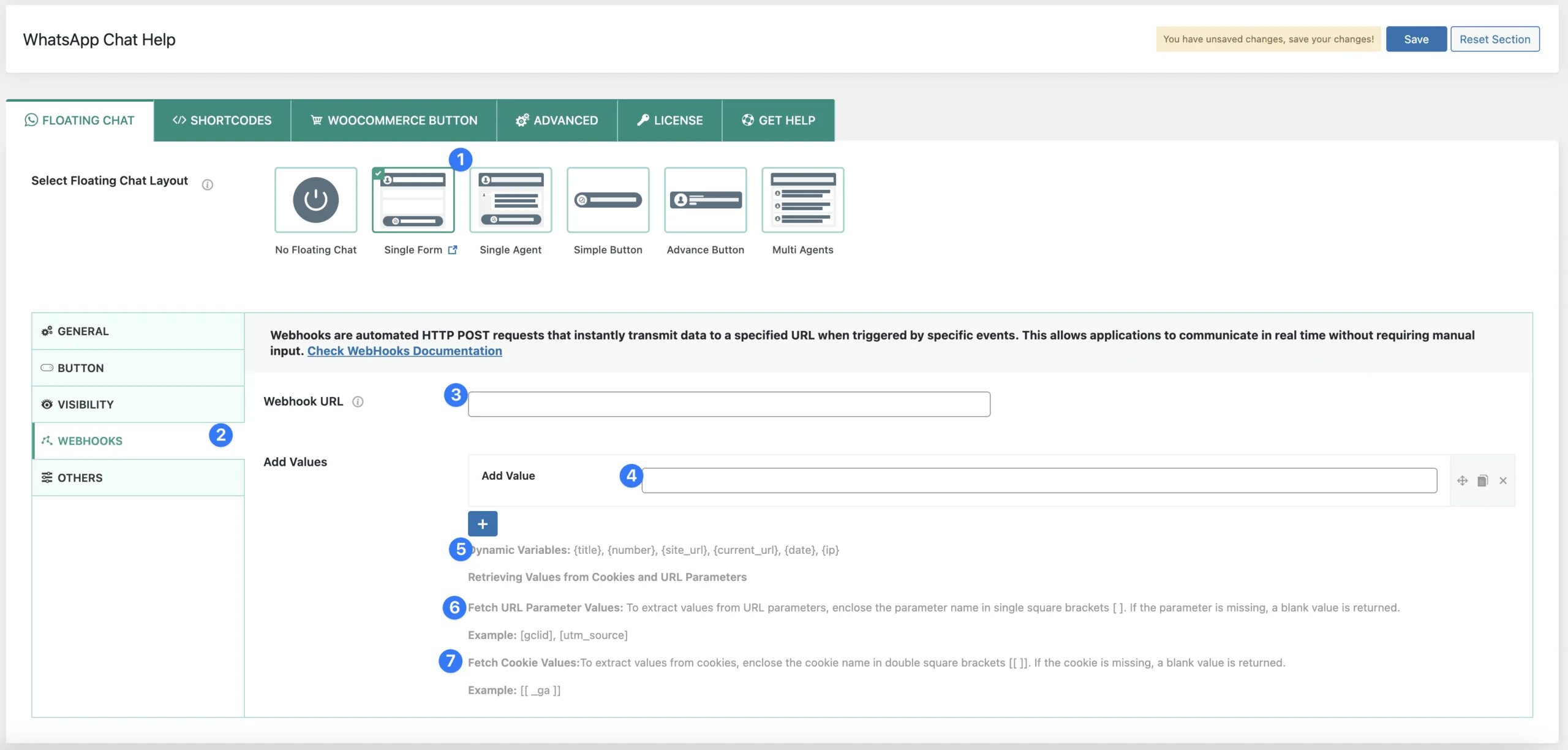Image resolution: width=1568 pixels, height=750 pixels.
Task: Click info icon beside Select Floating Chat Layout
Action: [208, 184]
